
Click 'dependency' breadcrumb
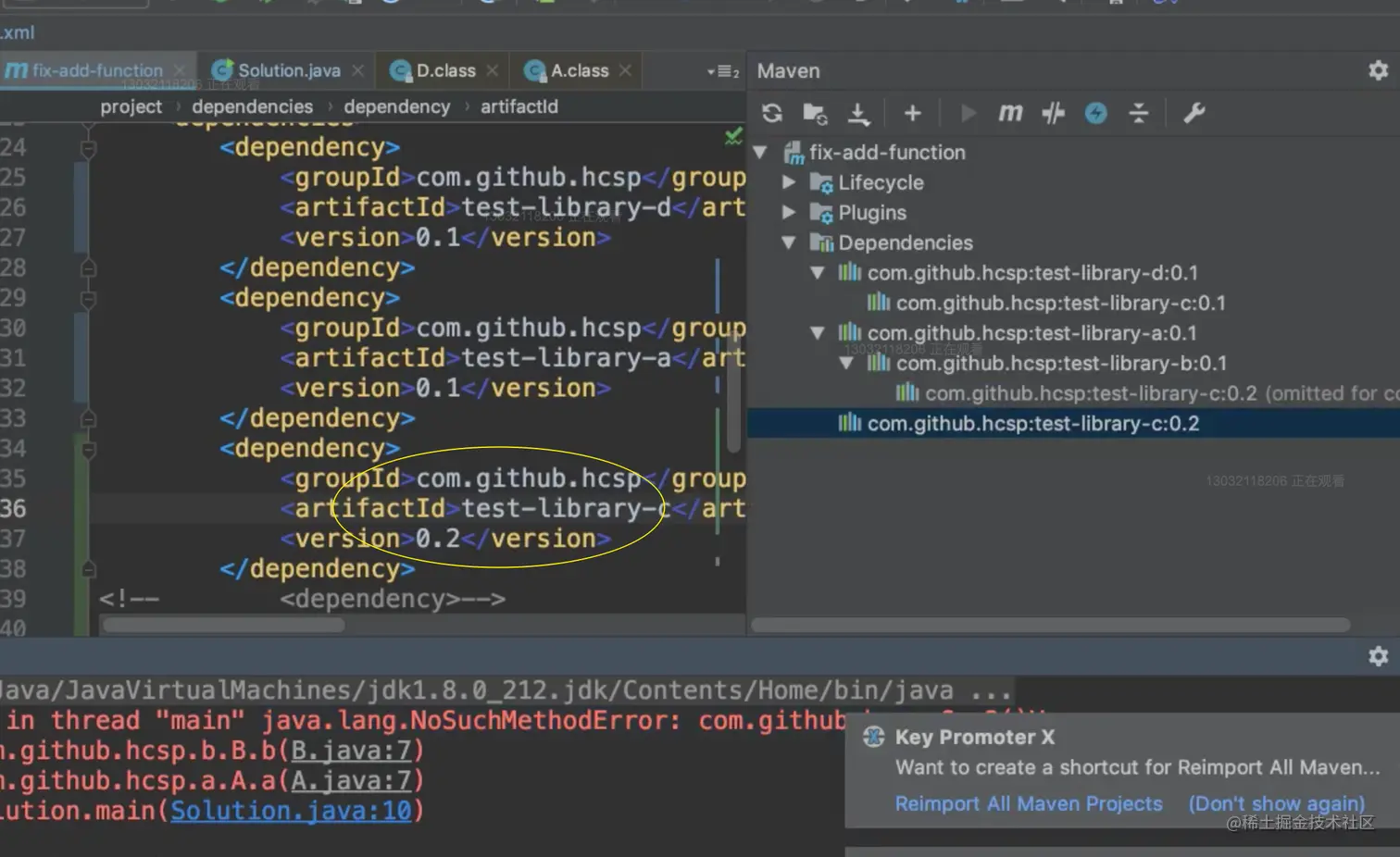click(x=396, y=106)
